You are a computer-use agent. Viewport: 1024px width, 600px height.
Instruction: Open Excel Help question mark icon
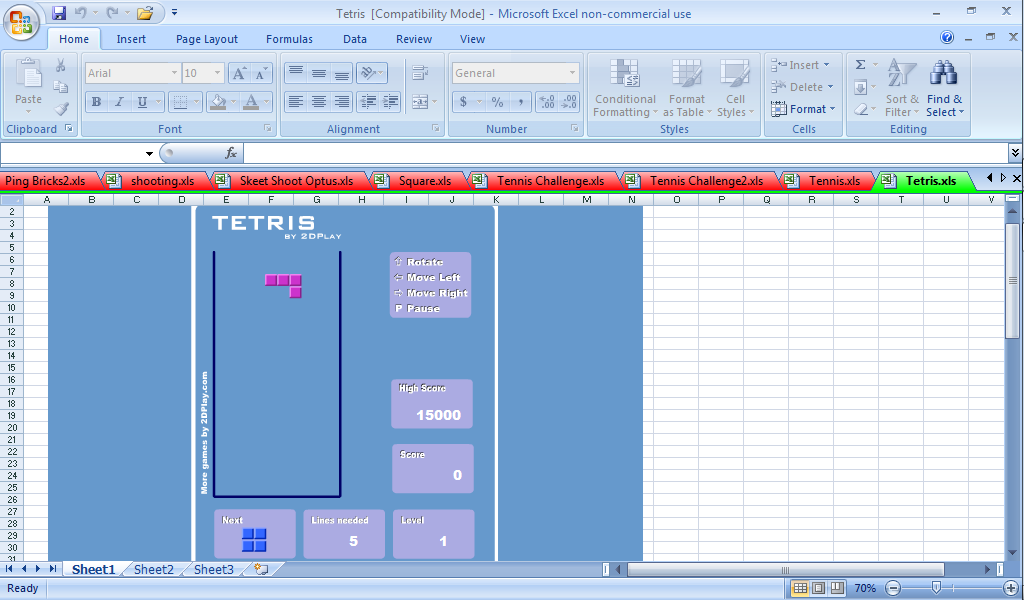click(946, 37)
